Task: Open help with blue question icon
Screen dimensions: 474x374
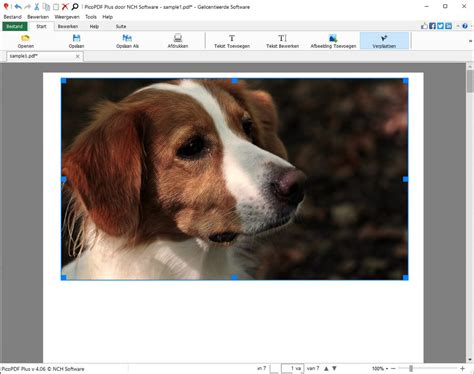Action: coord(465,26)
